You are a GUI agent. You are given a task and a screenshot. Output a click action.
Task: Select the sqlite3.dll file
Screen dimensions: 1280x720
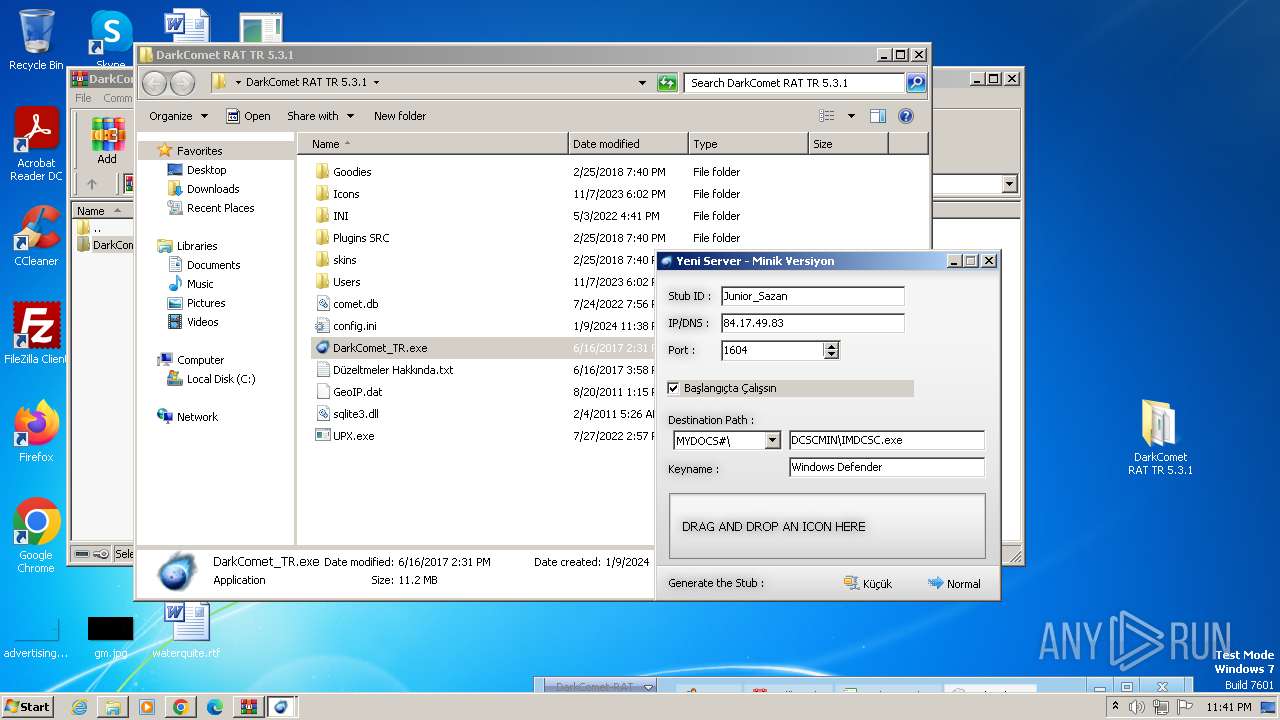355,414
